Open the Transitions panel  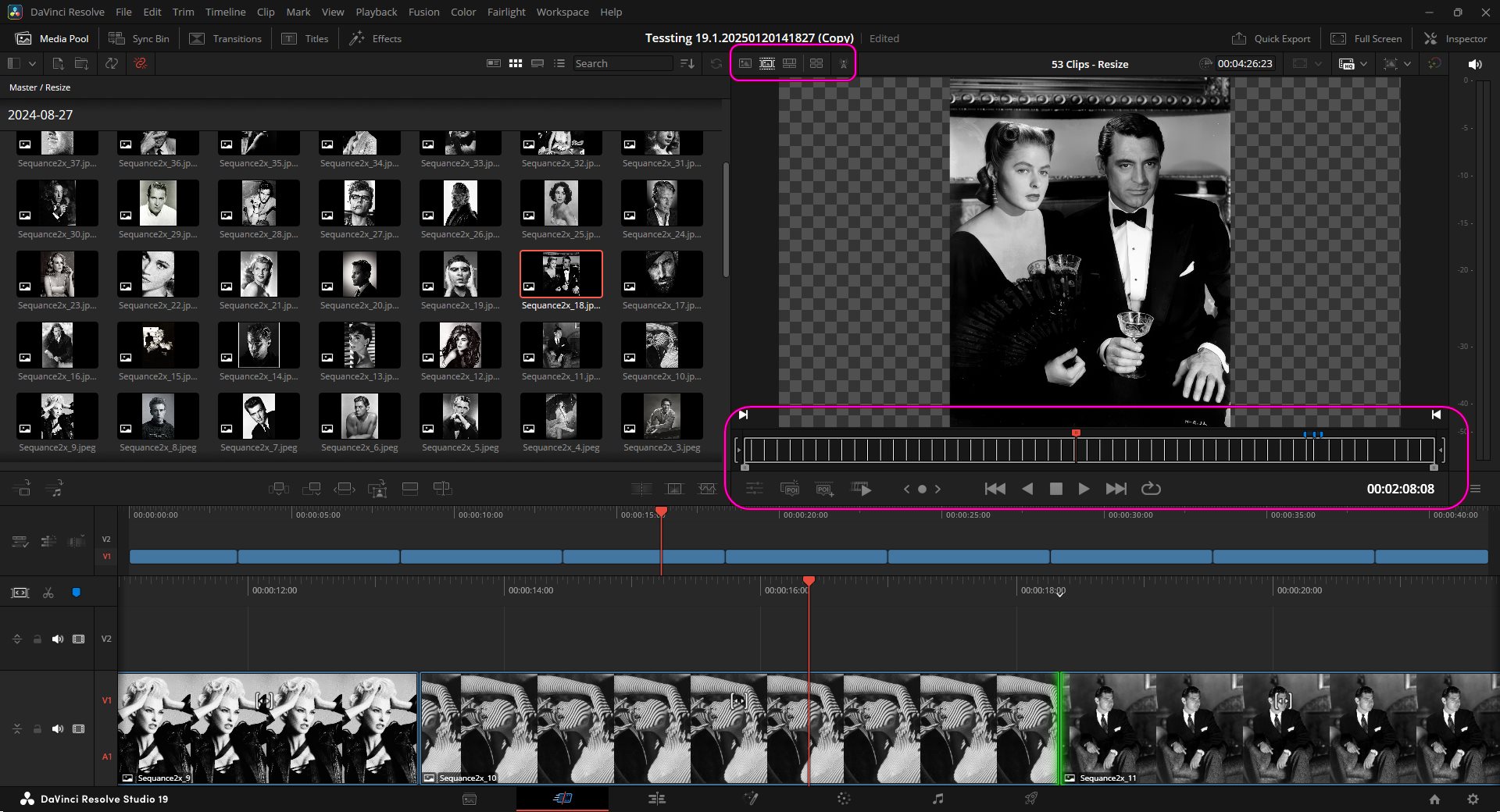coord(226,38)
